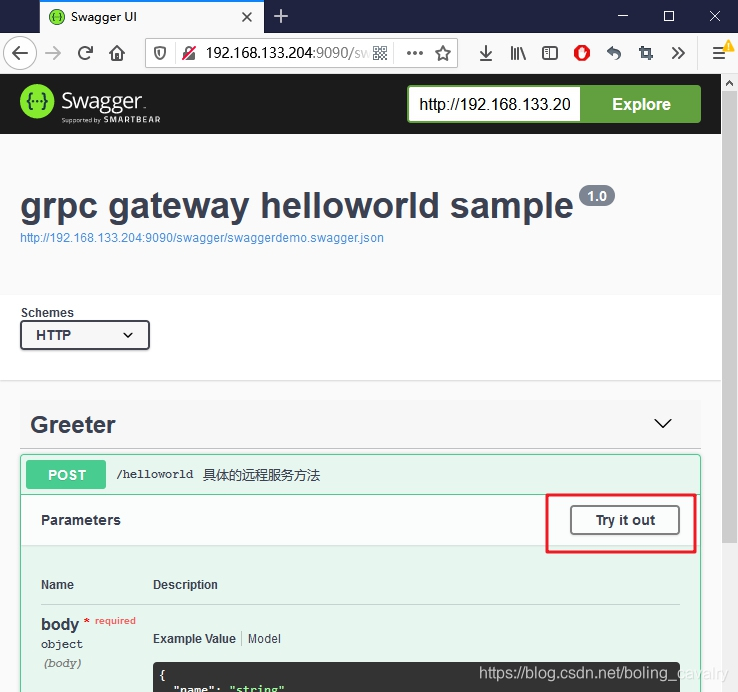This screenshot has height=692, width=738.
Task: Click the Try it out button
Action: (625, 520)
